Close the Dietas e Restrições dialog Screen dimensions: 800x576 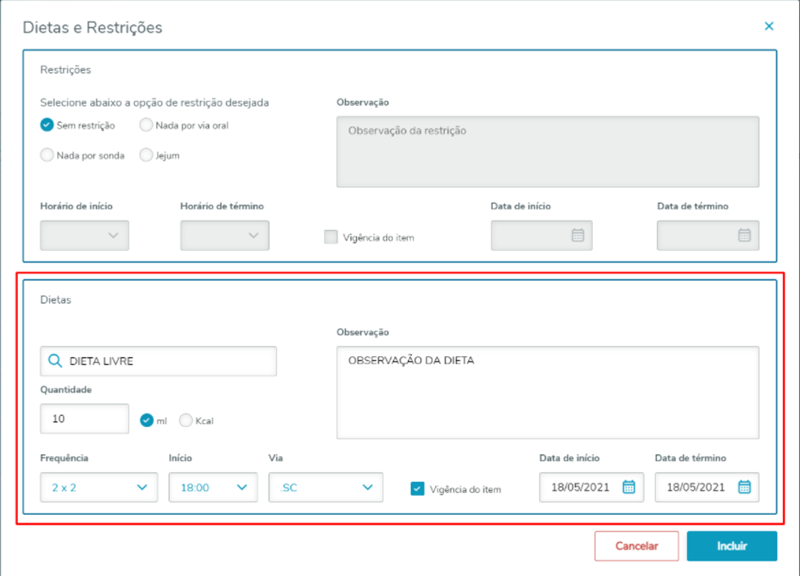pos(769,26)
